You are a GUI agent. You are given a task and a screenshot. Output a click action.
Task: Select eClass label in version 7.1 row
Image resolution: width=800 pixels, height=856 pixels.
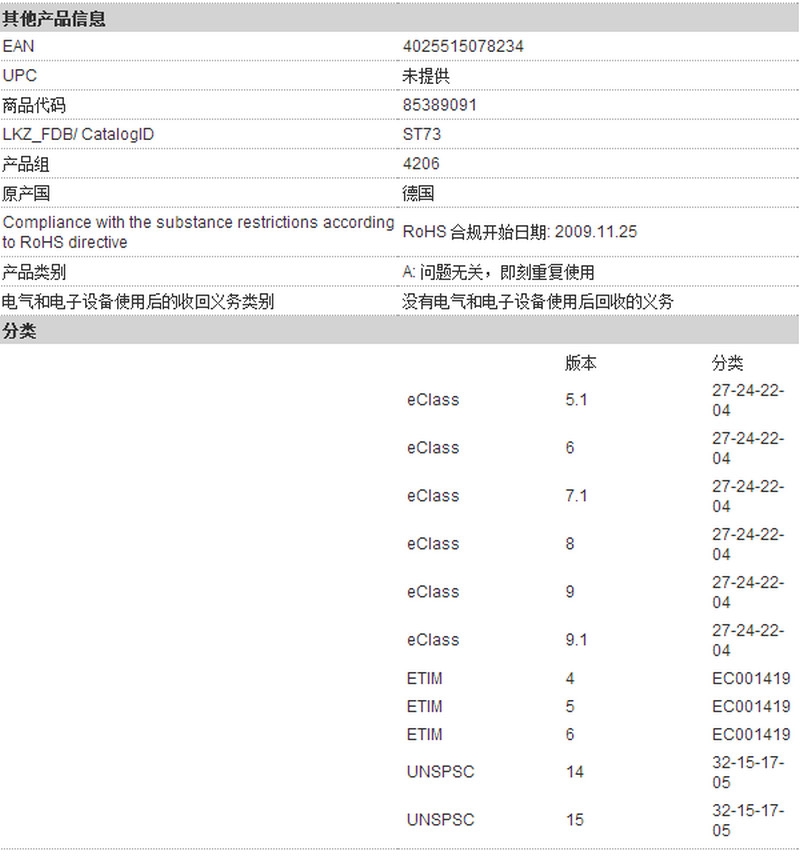[433, 496]
